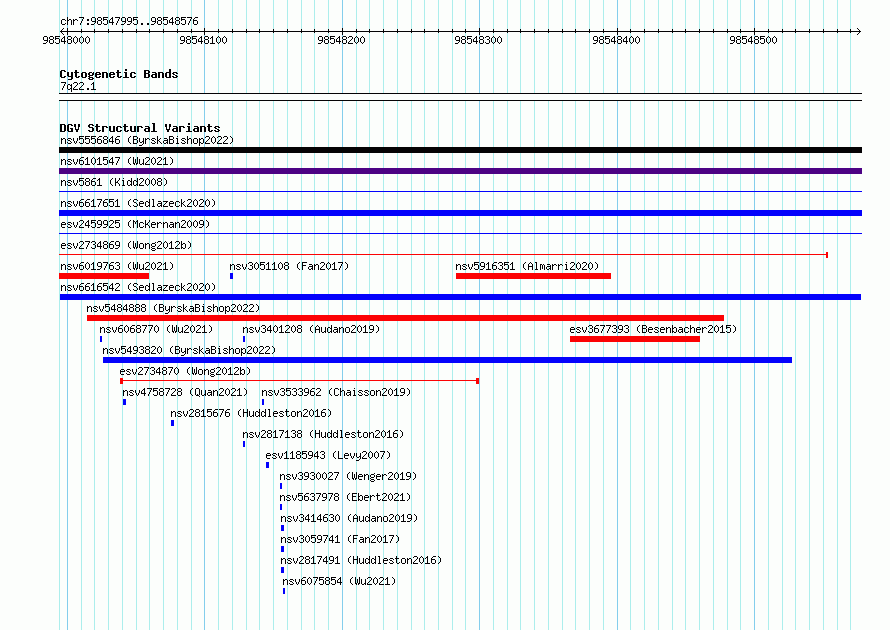Viewport: 890px width, 630px height.
Task: Click the chr7:98547995..98548576 region label
Action: click(129, 22)
